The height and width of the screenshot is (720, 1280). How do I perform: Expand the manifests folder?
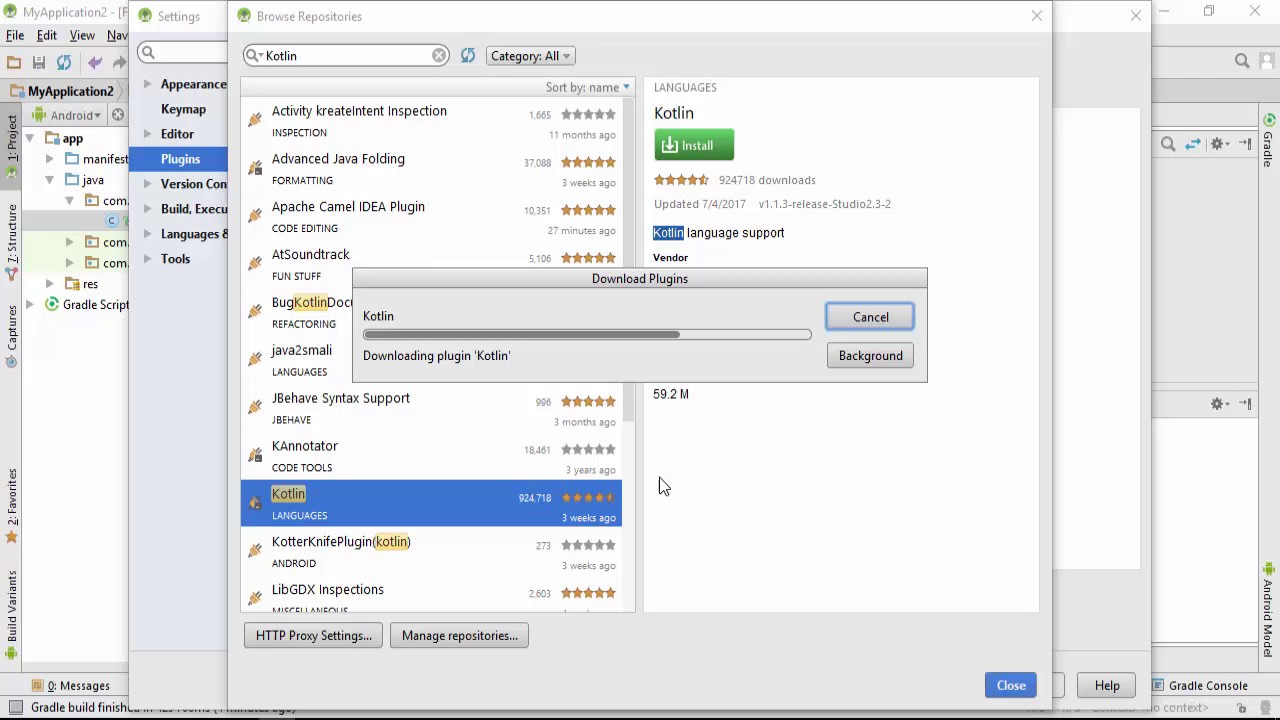point(49,159)
